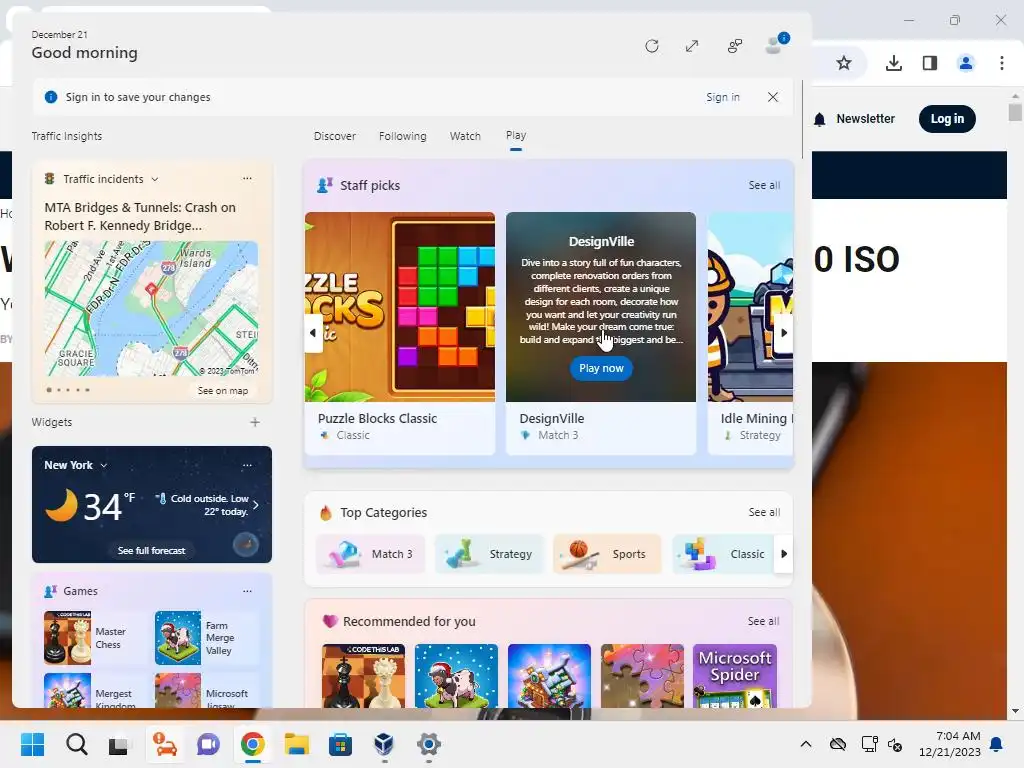Select Sports category

point(607,554)
